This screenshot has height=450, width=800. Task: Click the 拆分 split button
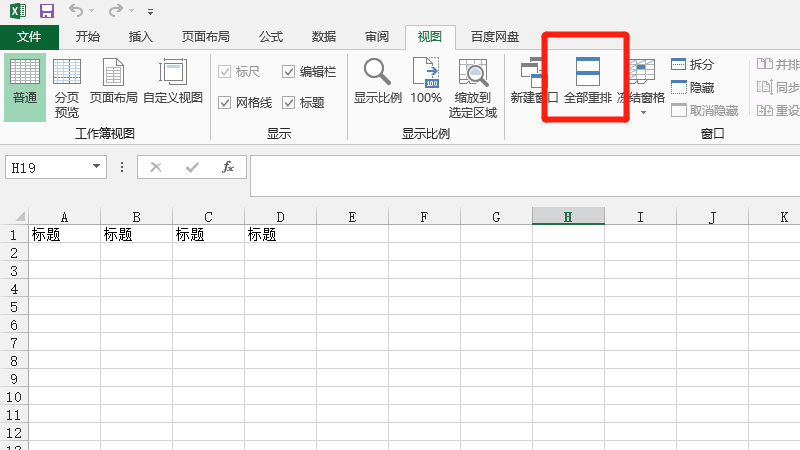point(692,65)
